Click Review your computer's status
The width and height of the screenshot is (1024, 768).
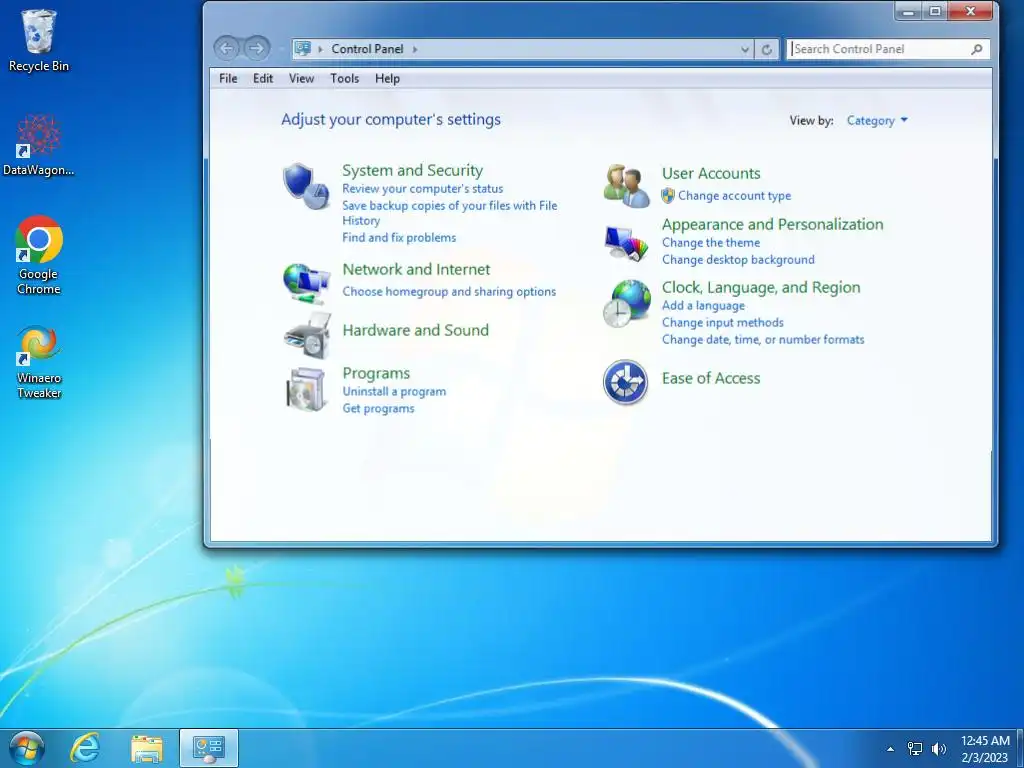pyautogui.click(x=423, y=189)
